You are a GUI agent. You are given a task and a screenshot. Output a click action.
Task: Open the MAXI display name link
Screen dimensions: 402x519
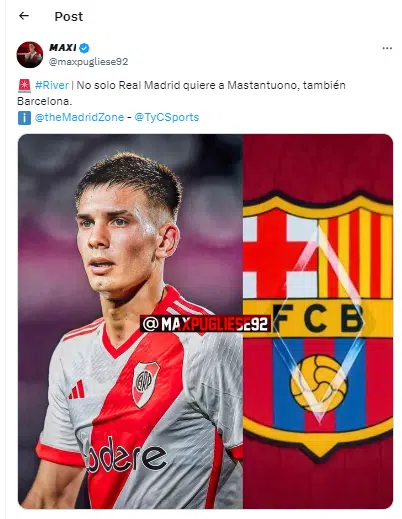pos(63,48)
